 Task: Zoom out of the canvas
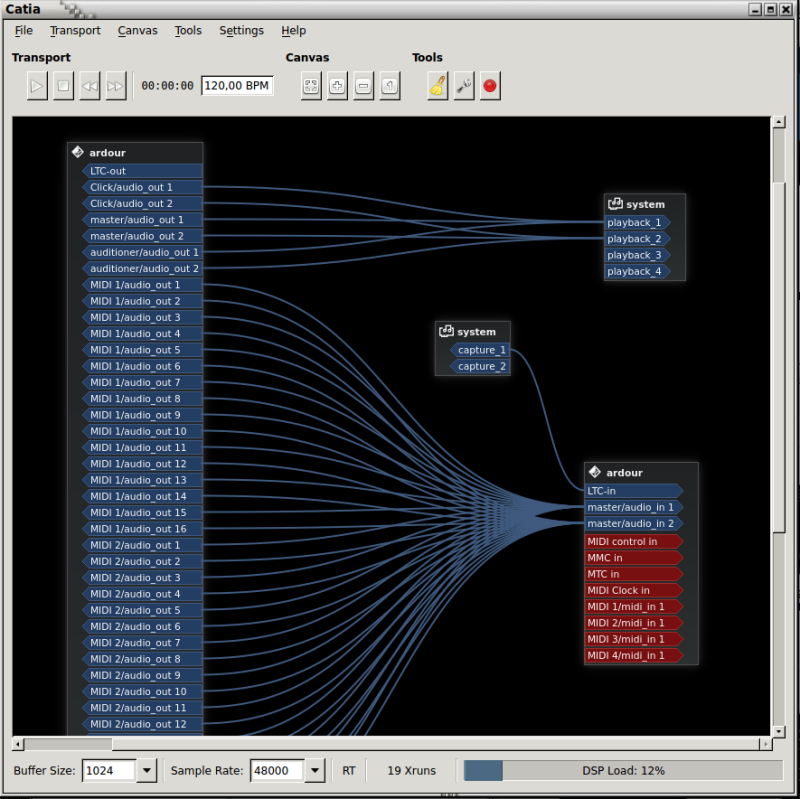[363, 86]
